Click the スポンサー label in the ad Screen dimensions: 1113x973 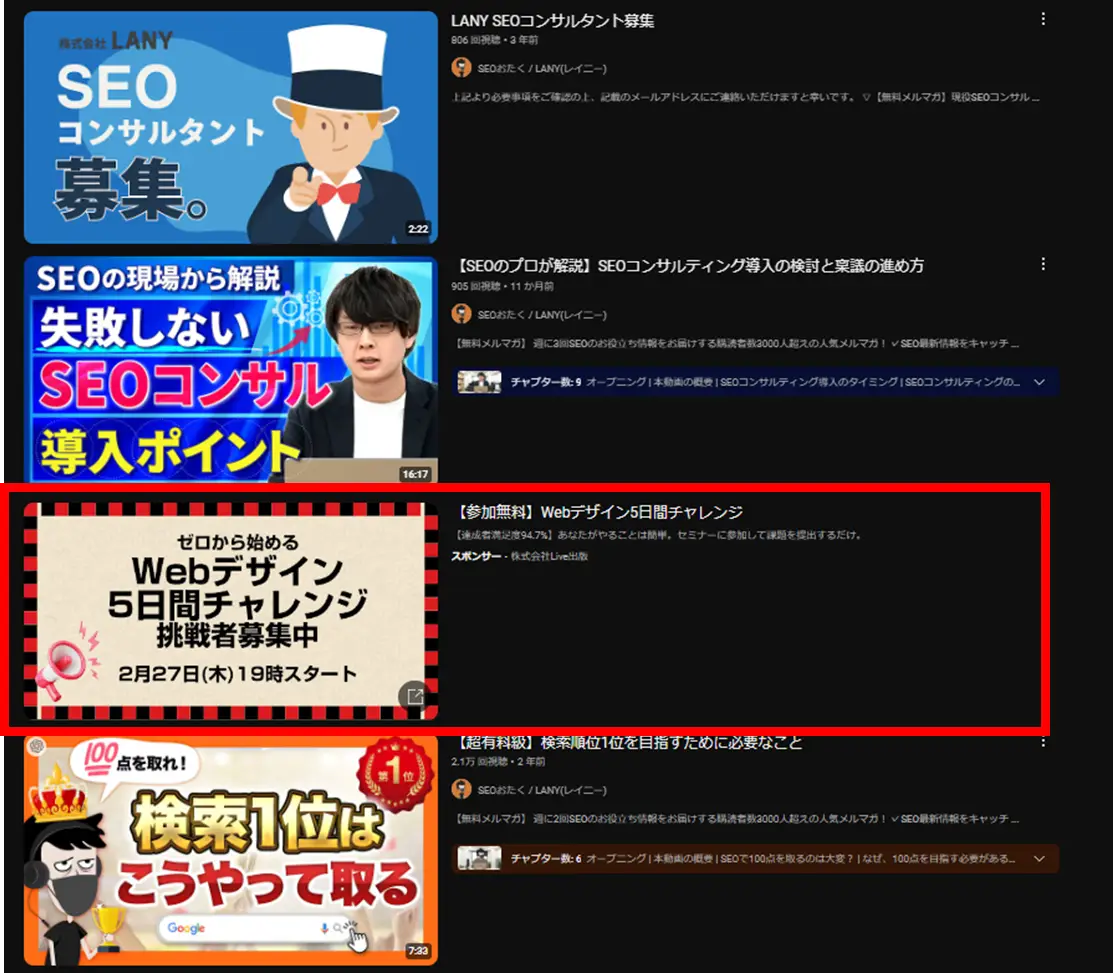click(x=476, y=556)
